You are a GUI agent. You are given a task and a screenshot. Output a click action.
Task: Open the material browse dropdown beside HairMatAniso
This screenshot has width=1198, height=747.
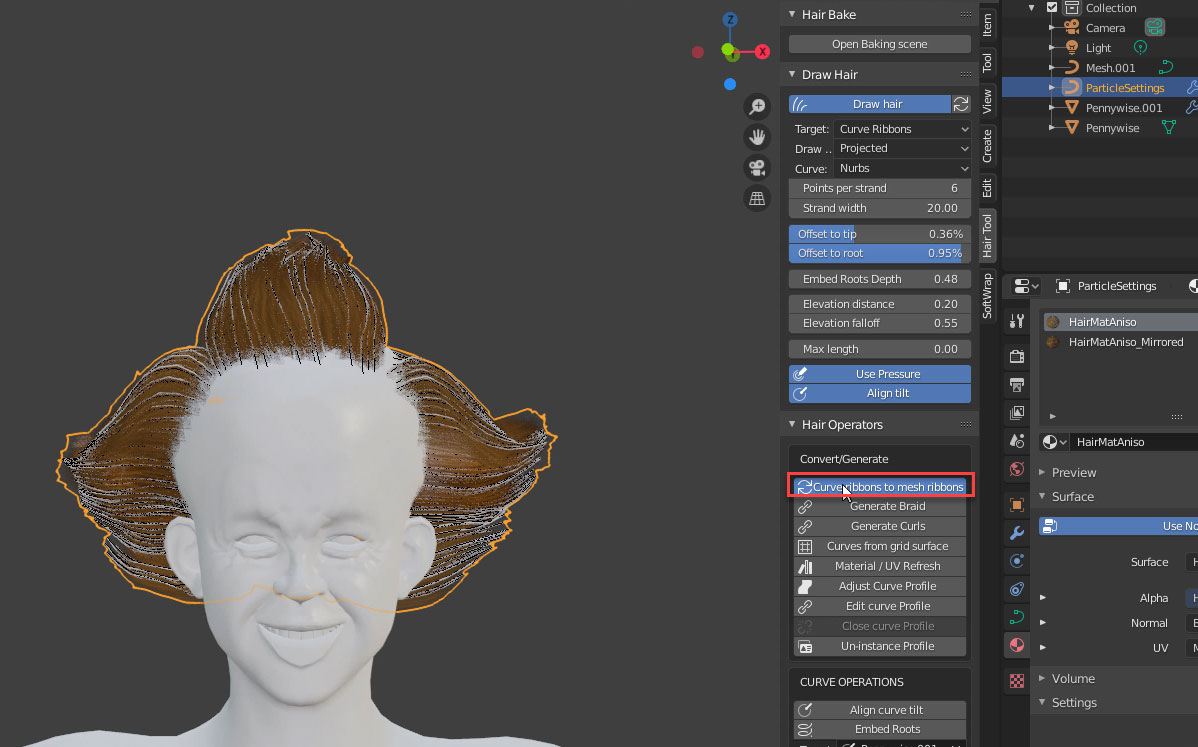coord(1054,441)
